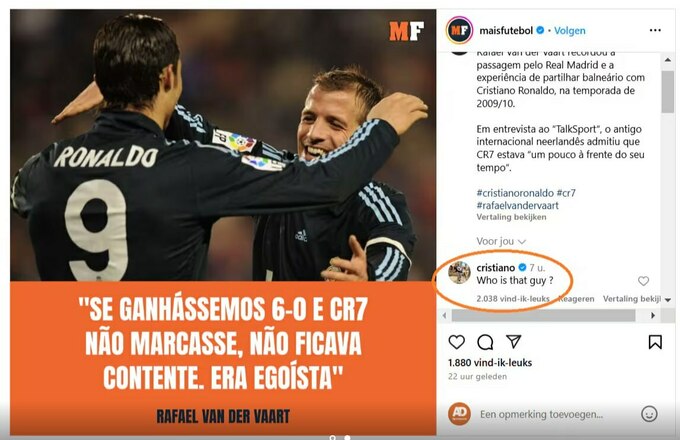The image size is (680, 440).
Task: Click Vertaling bekijken under the caption
Action: coord(511,217)
